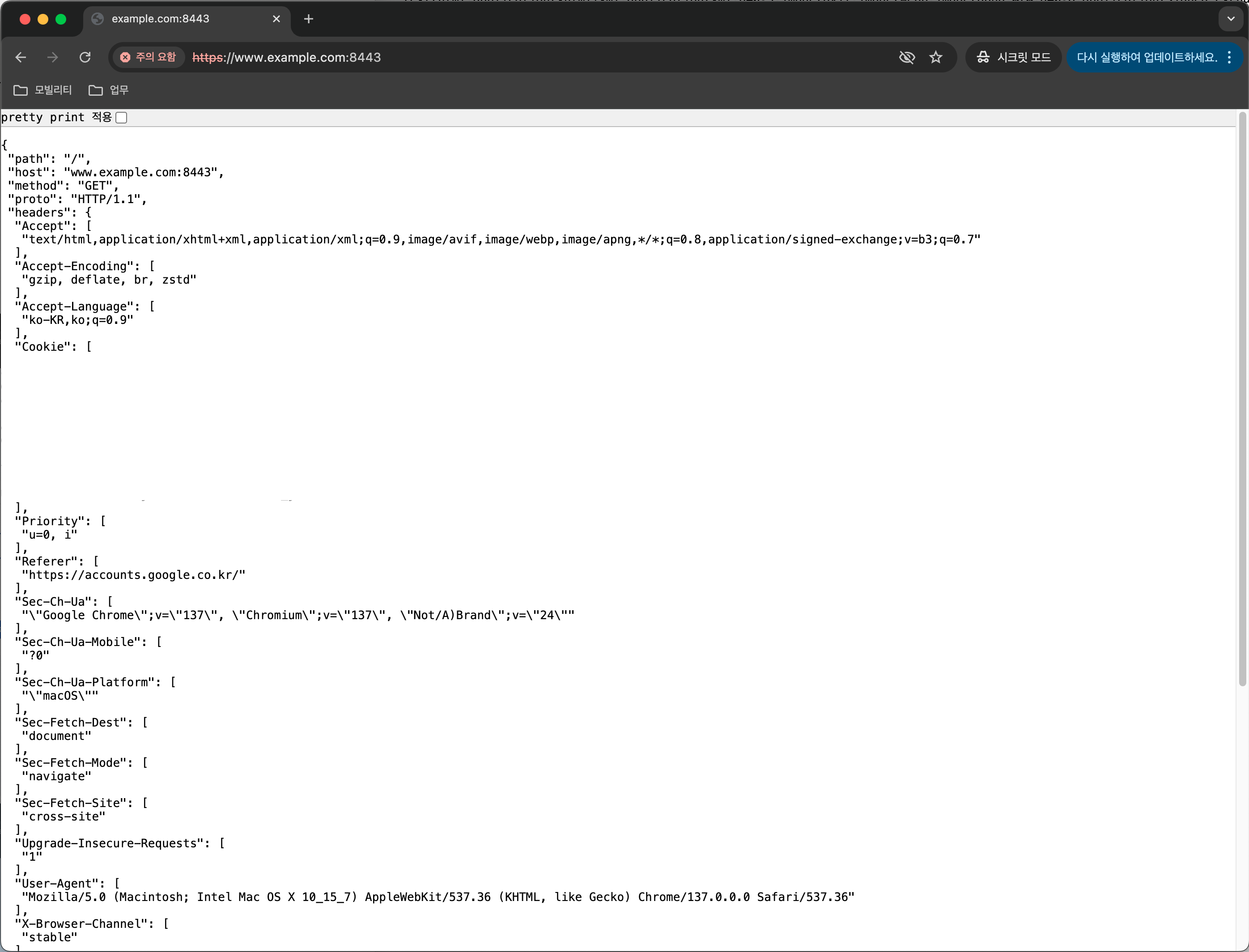Click the forward navigation arrow
Viewport: 1249px width, 952px height.
[53, 57]
